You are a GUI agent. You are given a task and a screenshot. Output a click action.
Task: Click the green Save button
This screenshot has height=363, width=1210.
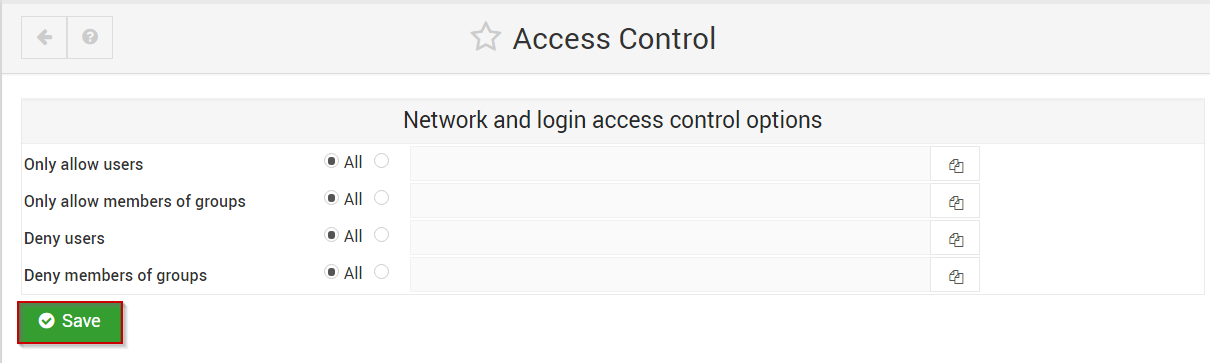tap(70, 321)
